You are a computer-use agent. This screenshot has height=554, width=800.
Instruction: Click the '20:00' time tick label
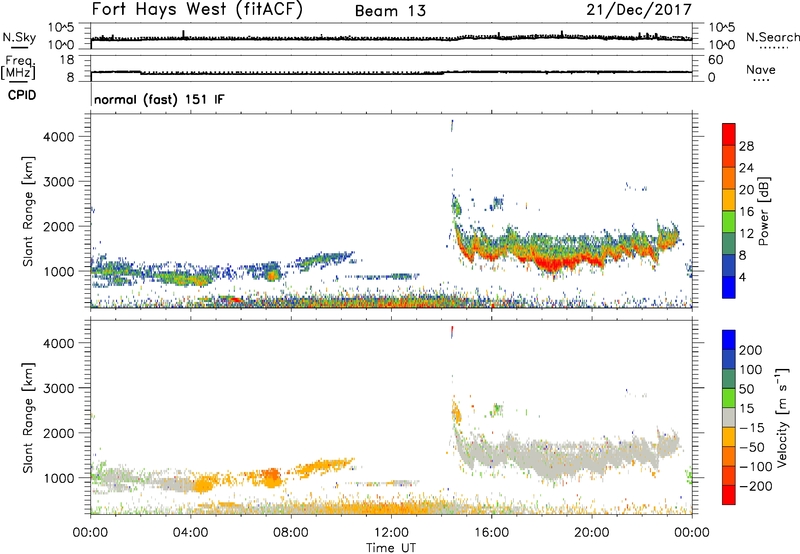592,533
